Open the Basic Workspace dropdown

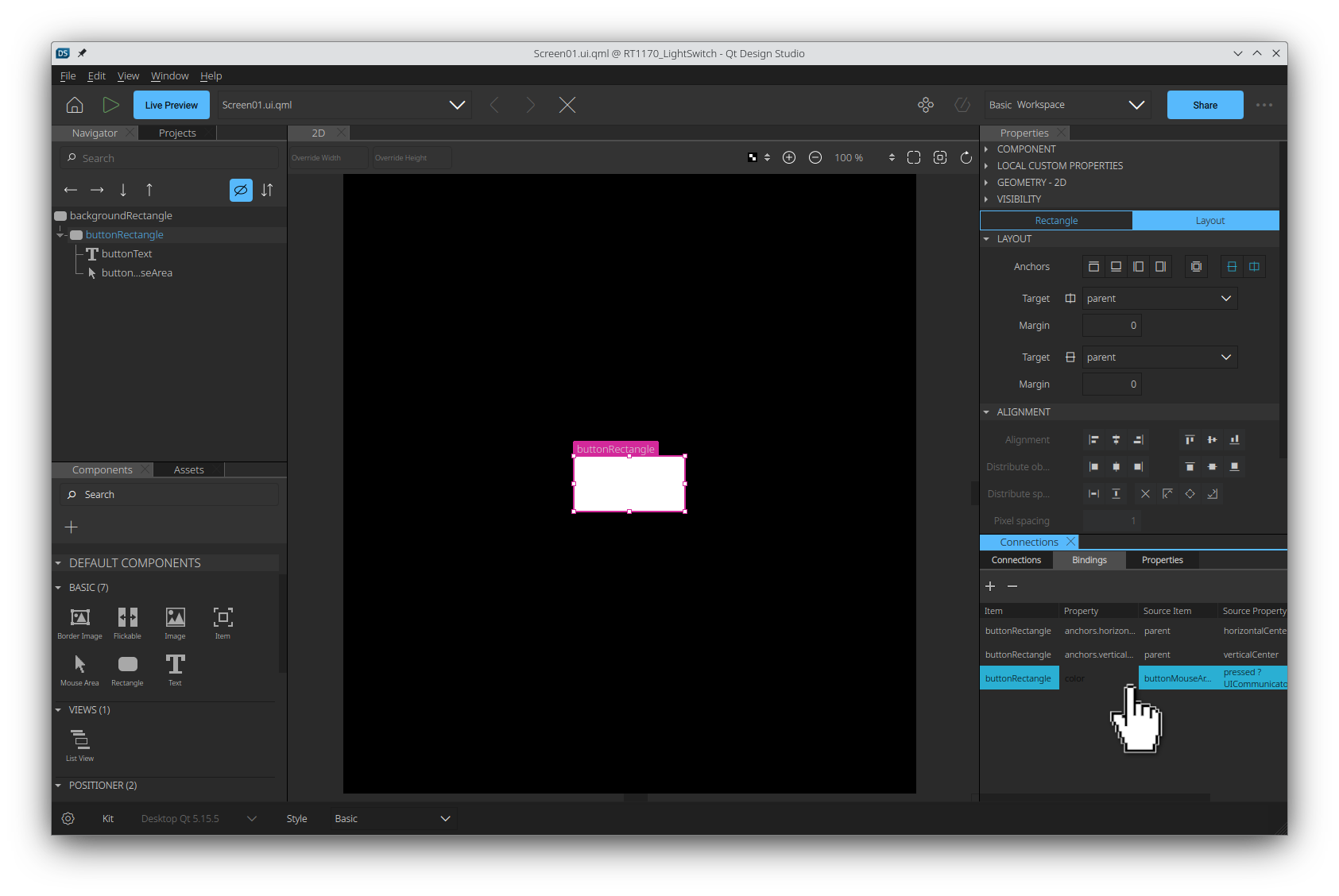[x=1066, y=105]
